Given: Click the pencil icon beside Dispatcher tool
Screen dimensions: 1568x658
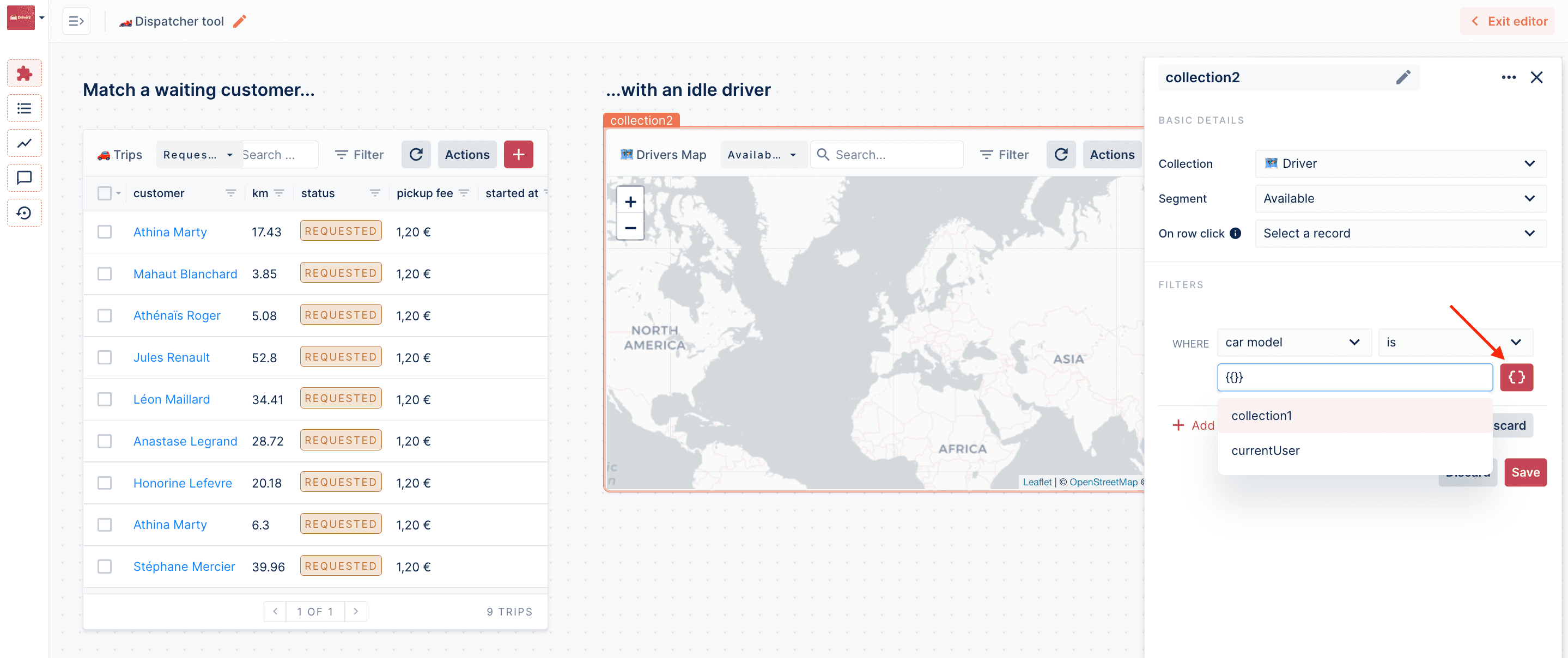Looking at the screenshot, I should tap(240, 21).
